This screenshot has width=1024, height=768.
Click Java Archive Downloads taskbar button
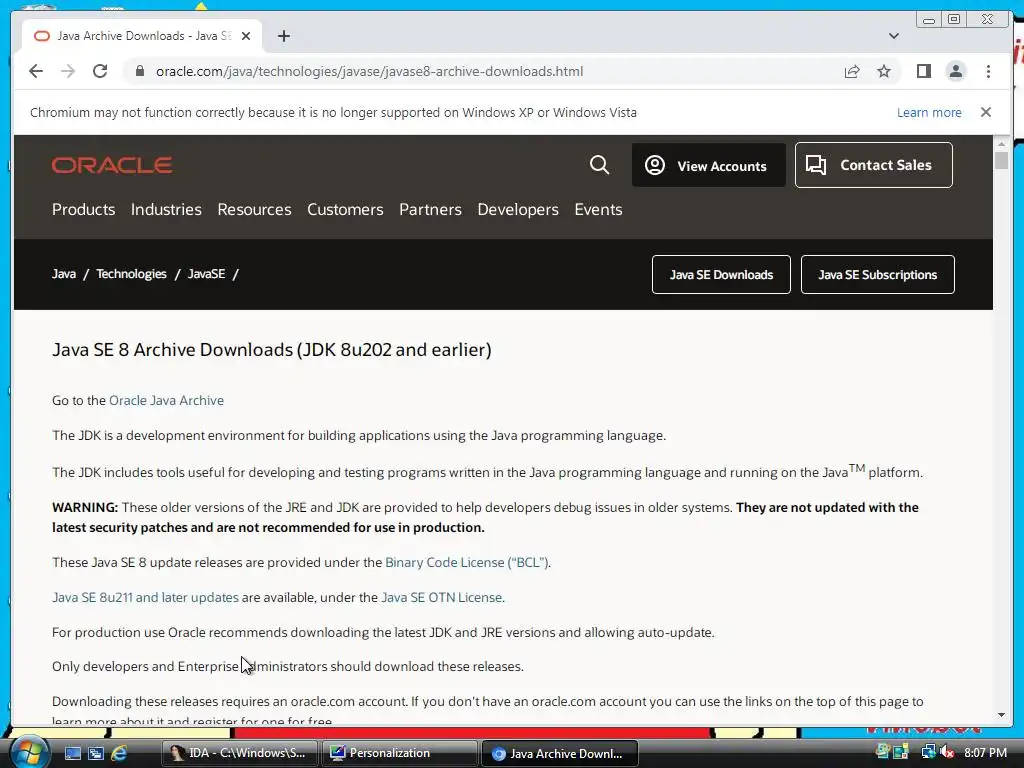point(559,754)
